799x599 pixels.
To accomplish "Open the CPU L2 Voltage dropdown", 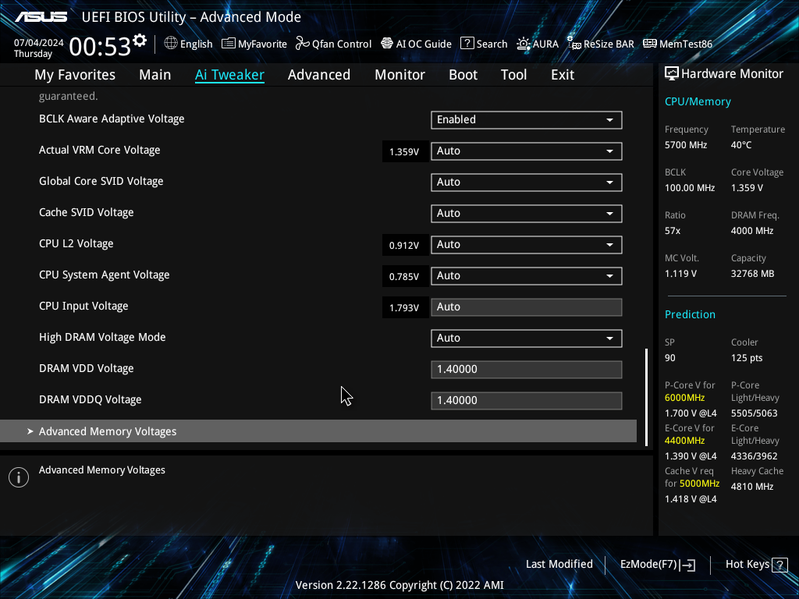I will [526, 244].
